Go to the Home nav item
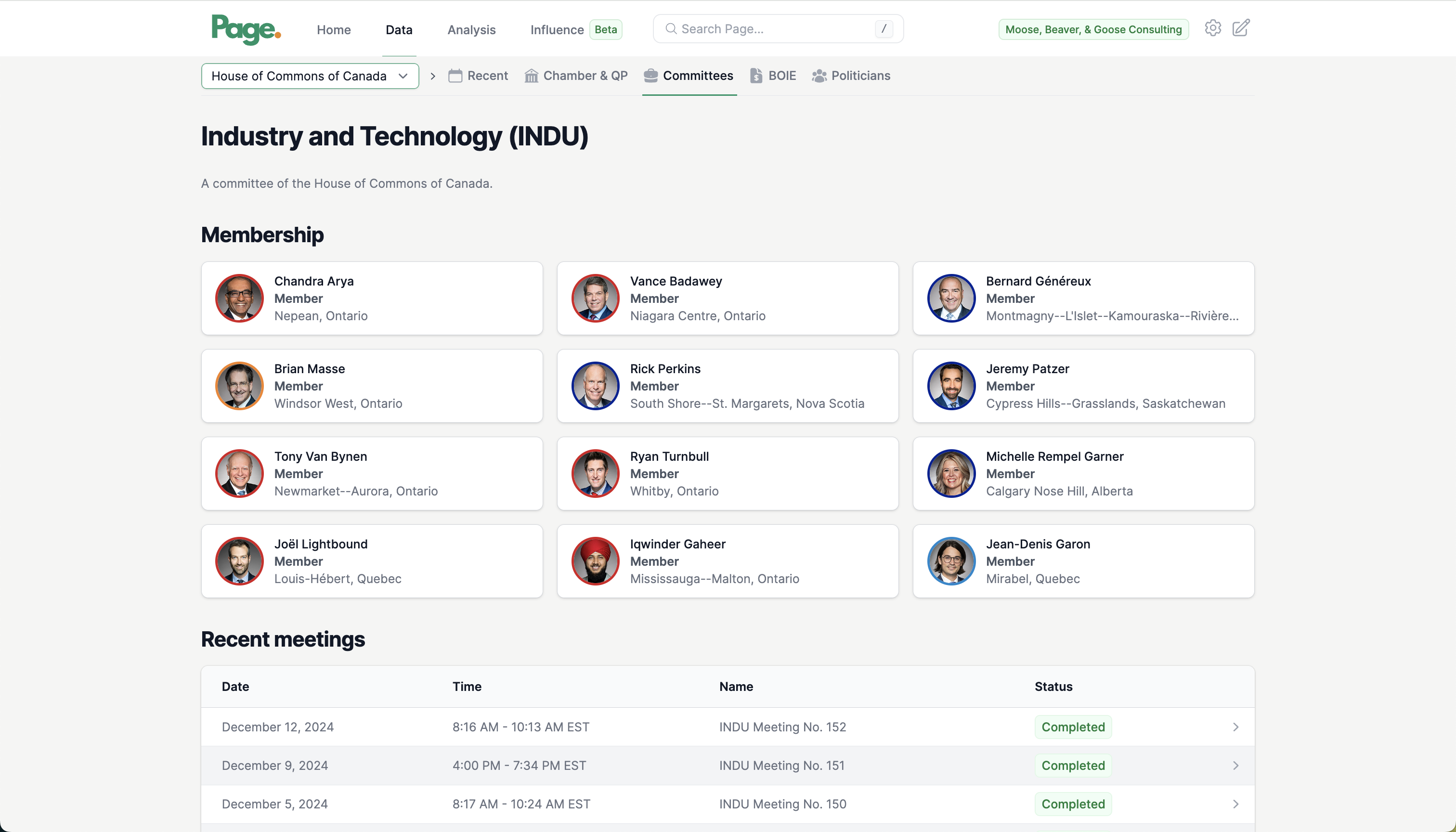 [334, 30]
